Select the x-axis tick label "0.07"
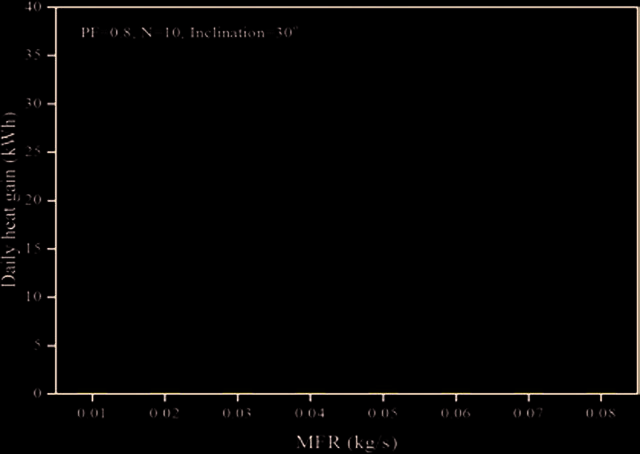The width and height of the screenshot is (640, 454). [528, 414]
